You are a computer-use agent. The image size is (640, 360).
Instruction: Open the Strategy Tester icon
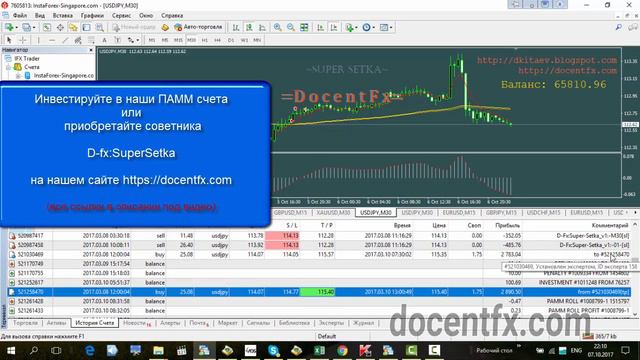coord(100,27)
